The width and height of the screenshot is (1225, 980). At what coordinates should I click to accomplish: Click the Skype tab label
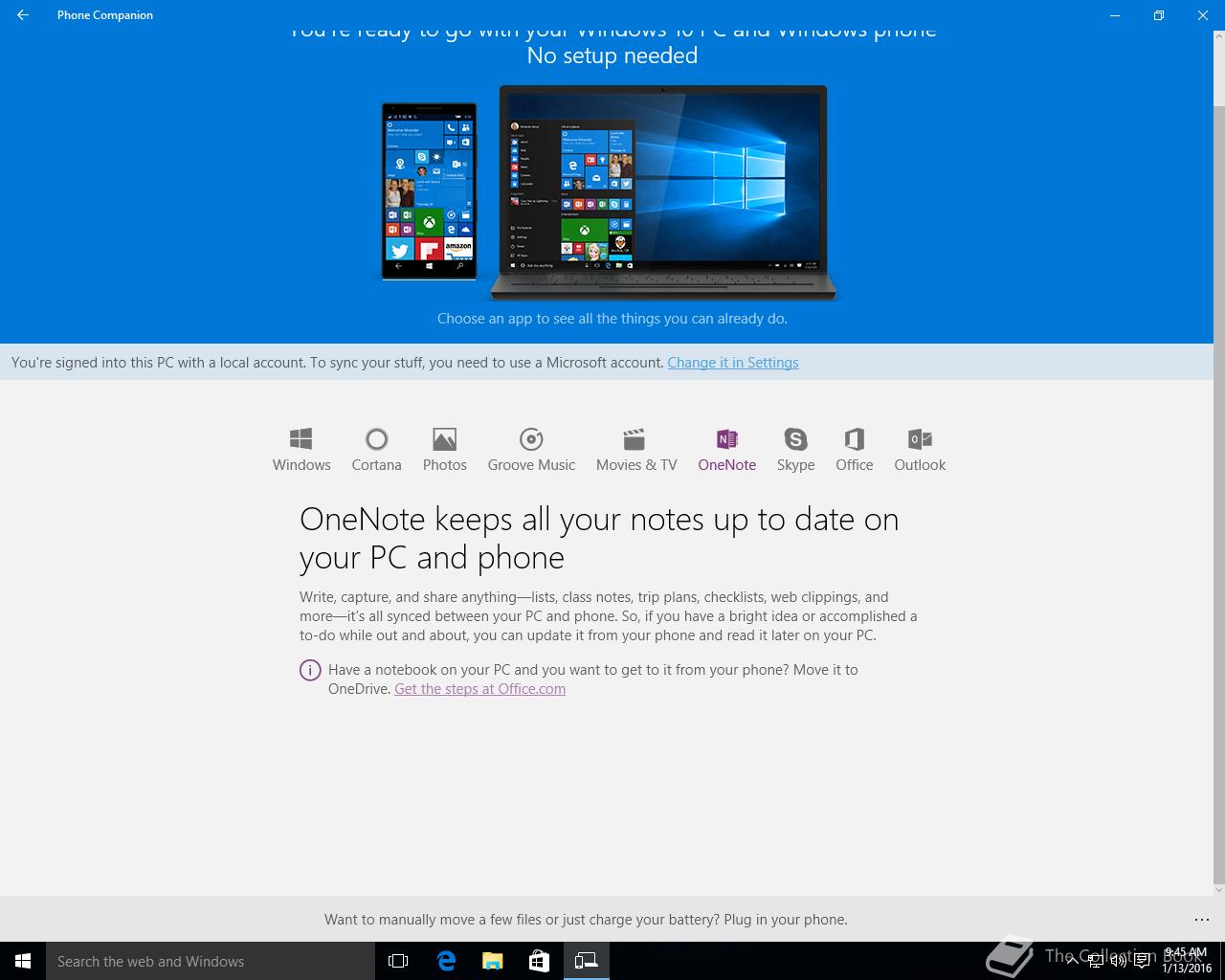(x=795, y=465)
